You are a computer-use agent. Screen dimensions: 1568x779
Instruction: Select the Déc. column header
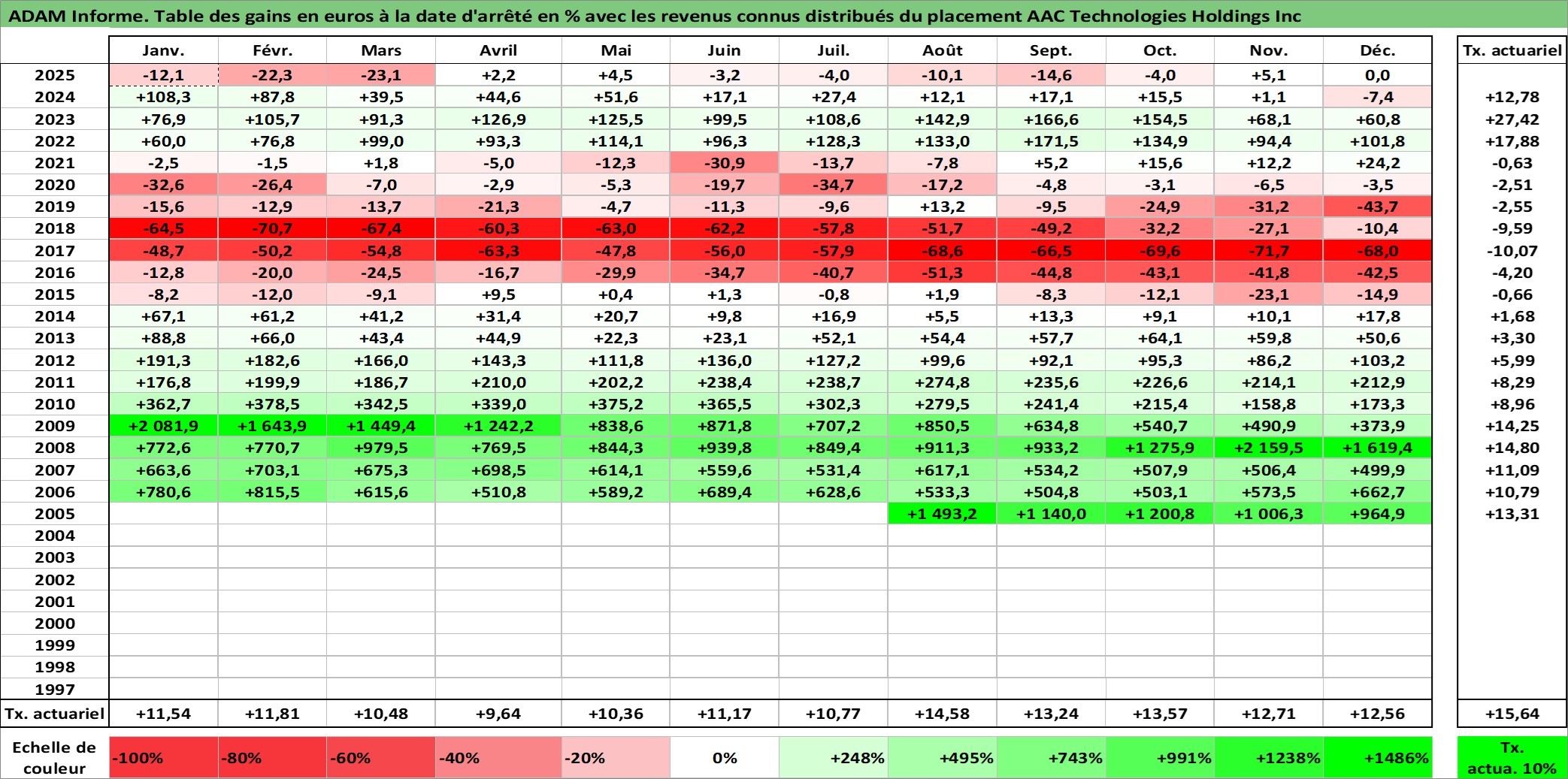pyautogui.click(x=1377, y=50)
